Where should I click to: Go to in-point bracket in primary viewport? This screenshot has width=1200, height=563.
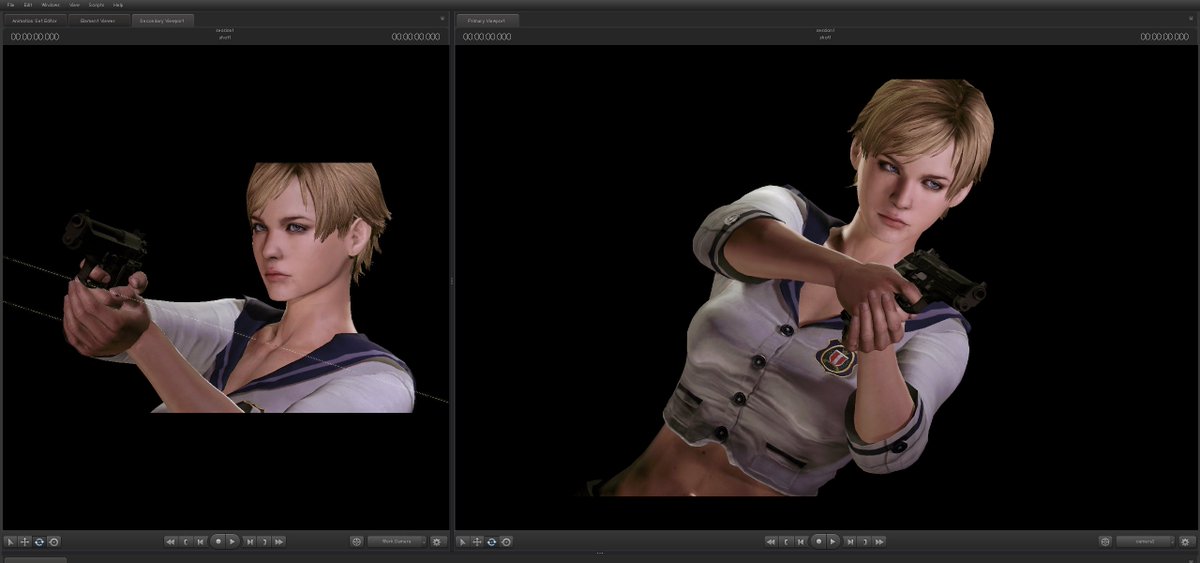786,541
